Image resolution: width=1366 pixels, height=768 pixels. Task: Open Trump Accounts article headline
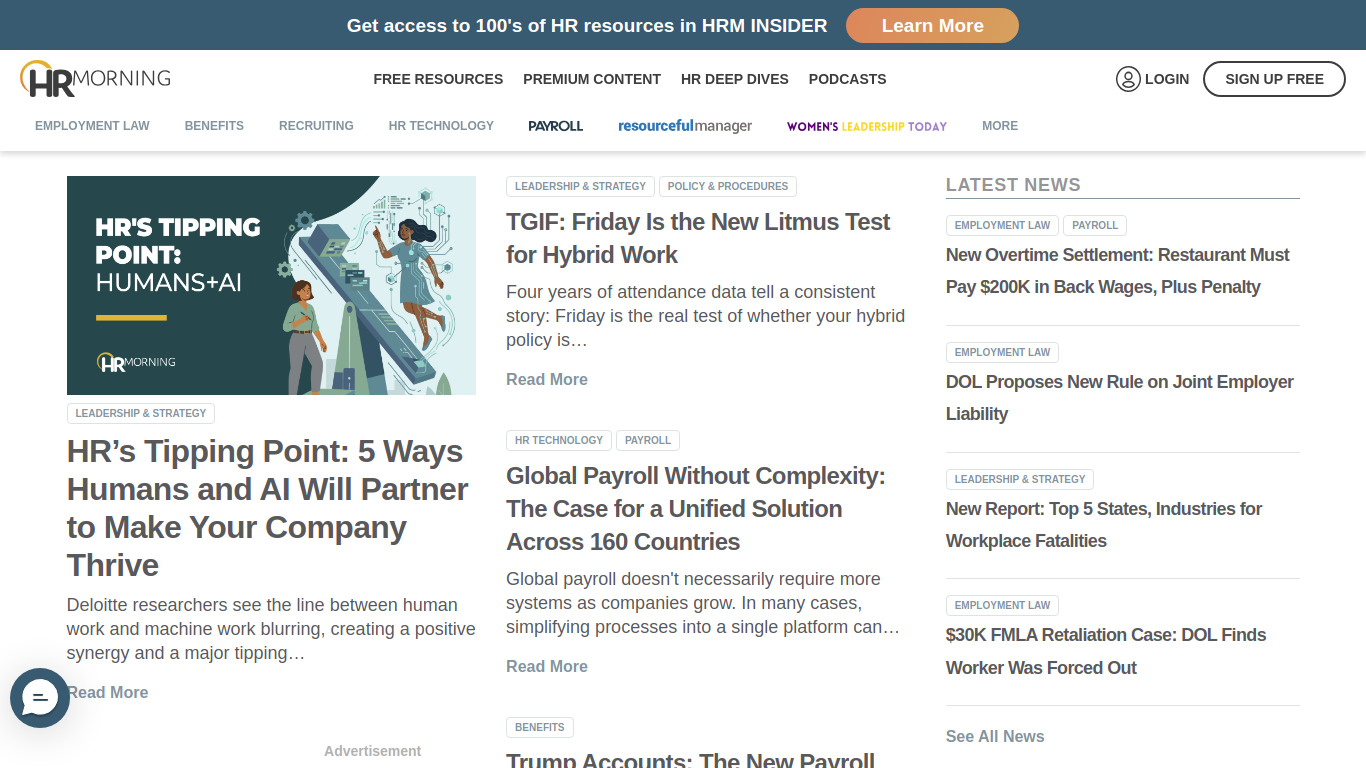[690, 758]
